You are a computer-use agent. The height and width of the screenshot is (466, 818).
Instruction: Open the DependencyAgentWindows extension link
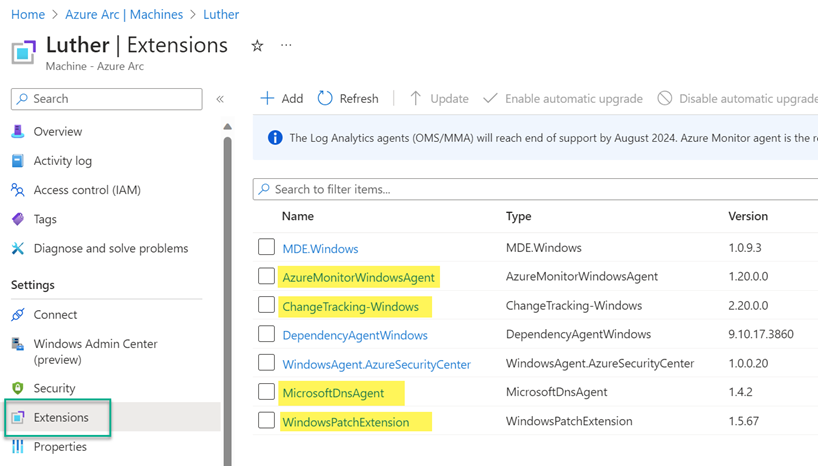click(x=355, y=335)
